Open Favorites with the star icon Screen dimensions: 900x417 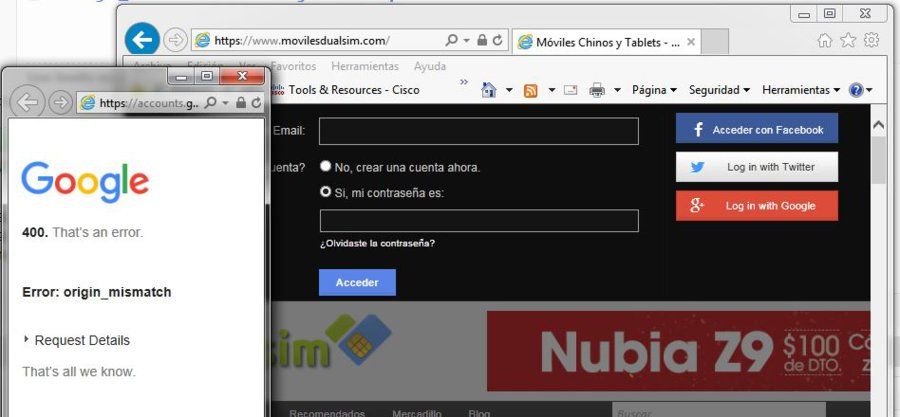click(848, 40)
